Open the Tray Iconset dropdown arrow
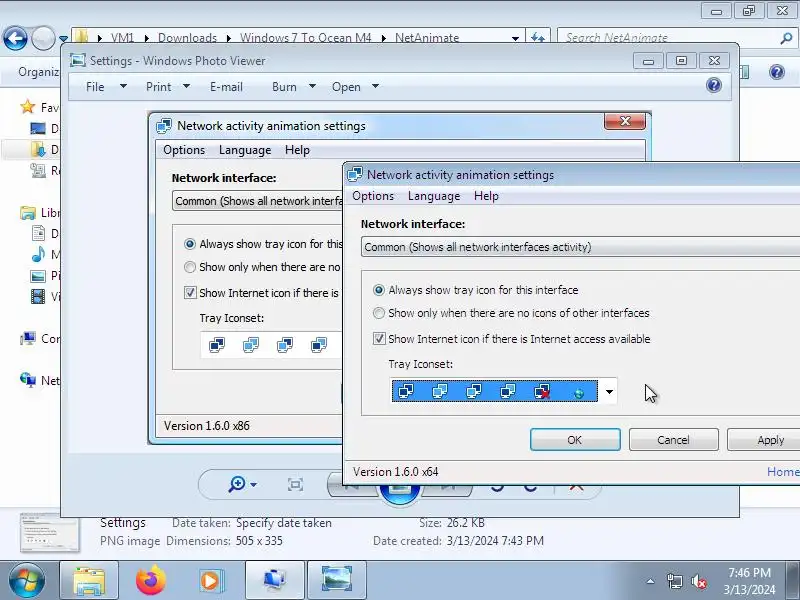This screenshot has height=600, width=800. [609, 392]
